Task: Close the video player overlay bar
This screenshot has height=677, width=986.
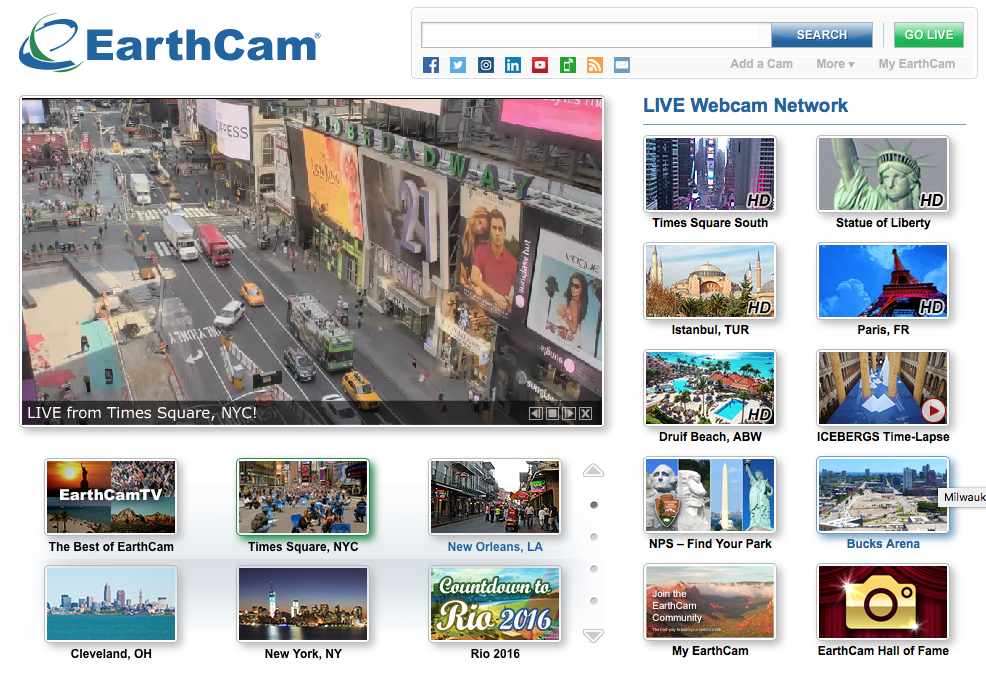Action: click(585, 413)
